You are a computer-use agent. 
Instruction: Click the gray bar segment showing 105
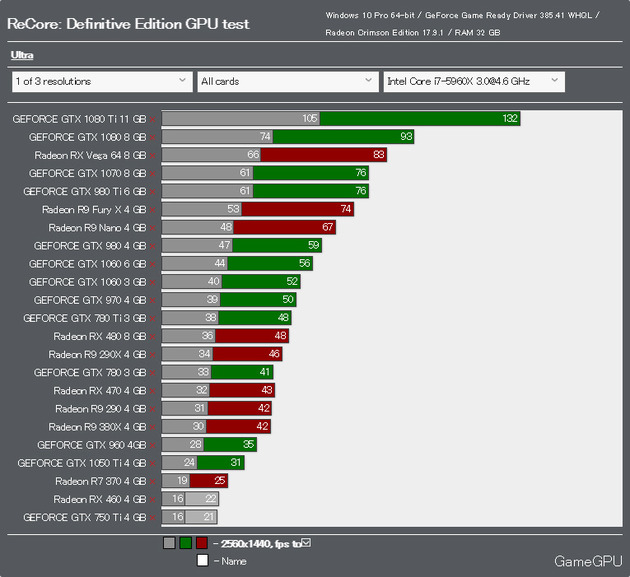pos(241,119)
